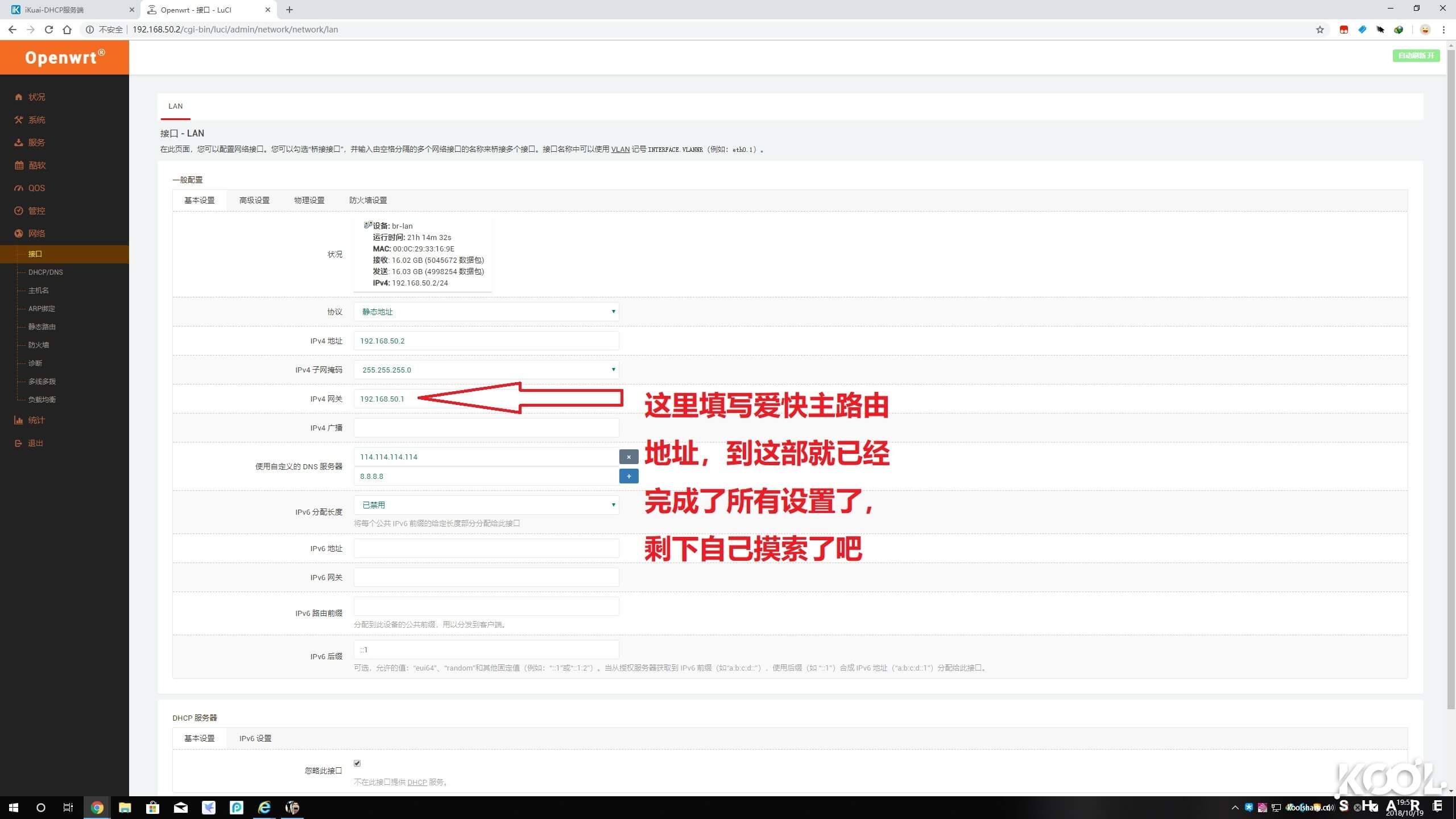Switch to 防火墙设置 tab

point(368,200)
